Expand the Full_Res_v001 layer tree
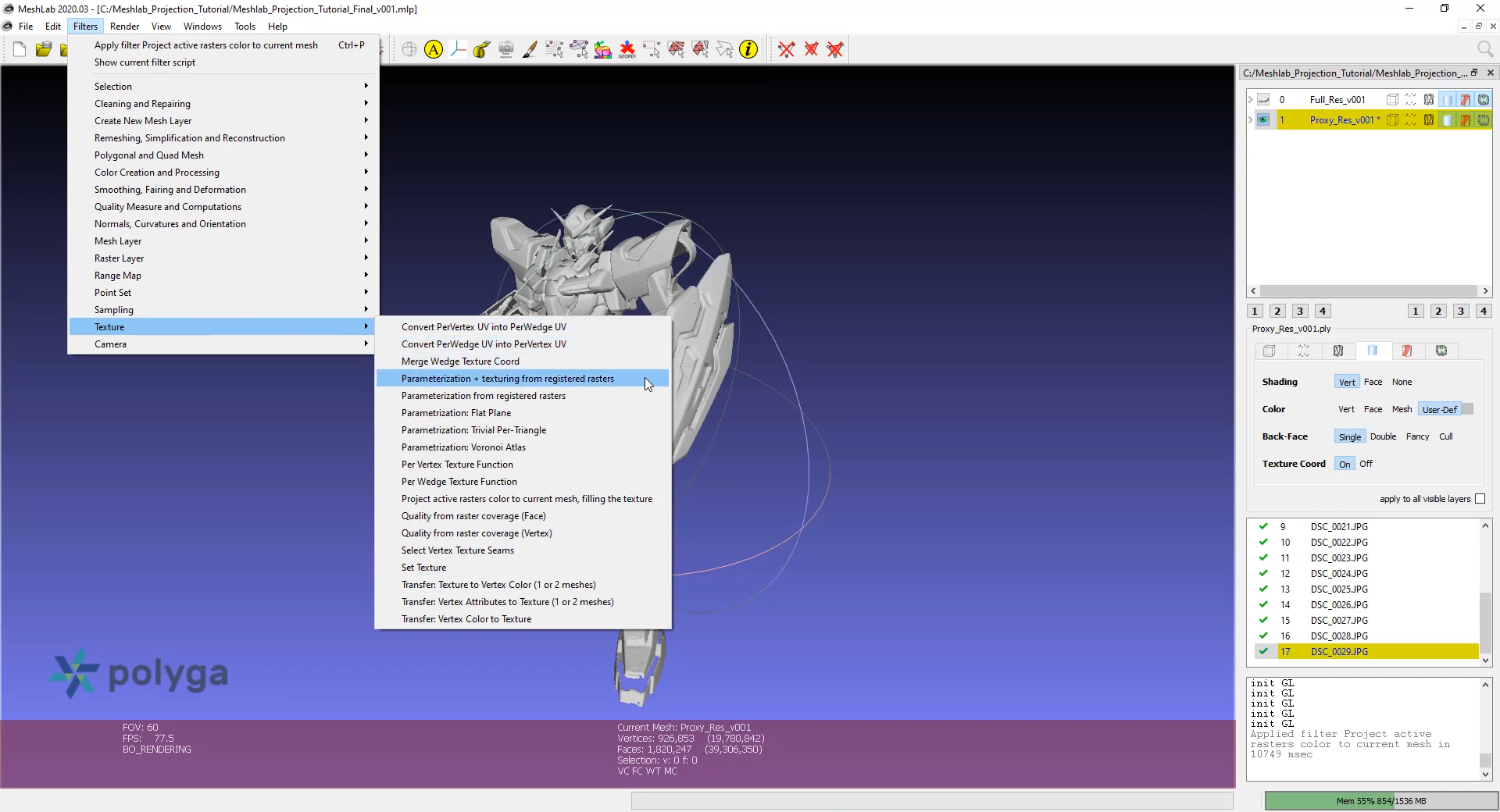The image size is (1500, 812). click(x=1250, y=99)
